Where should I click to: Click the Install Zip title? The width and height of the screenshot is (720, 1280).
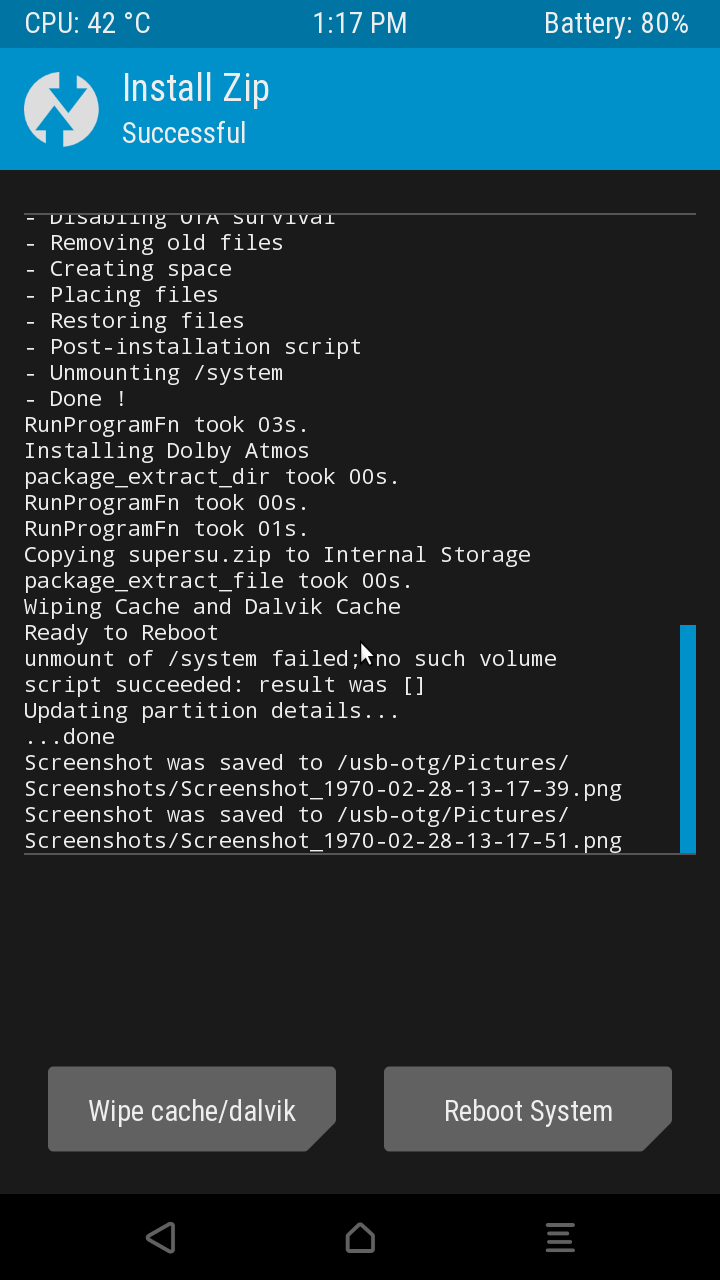tap(196, 88)
